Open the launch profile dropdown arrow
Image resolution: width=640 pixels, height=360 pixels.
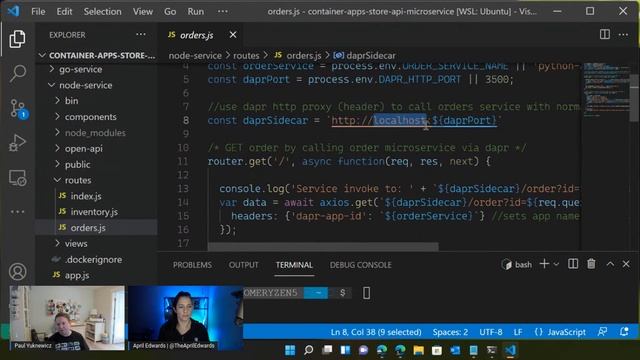point(556,264)
